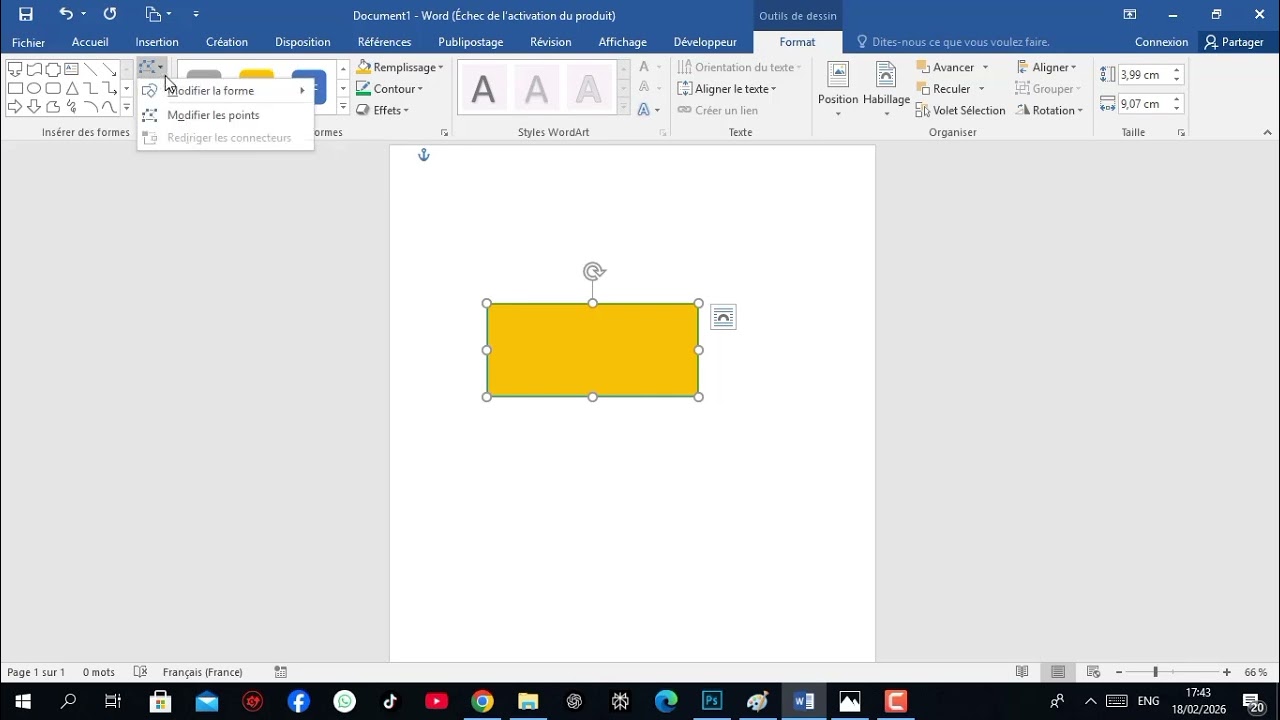Pick the isosceles triangle shape
This screenshot has height=720, width=1280.
point(72,88)
